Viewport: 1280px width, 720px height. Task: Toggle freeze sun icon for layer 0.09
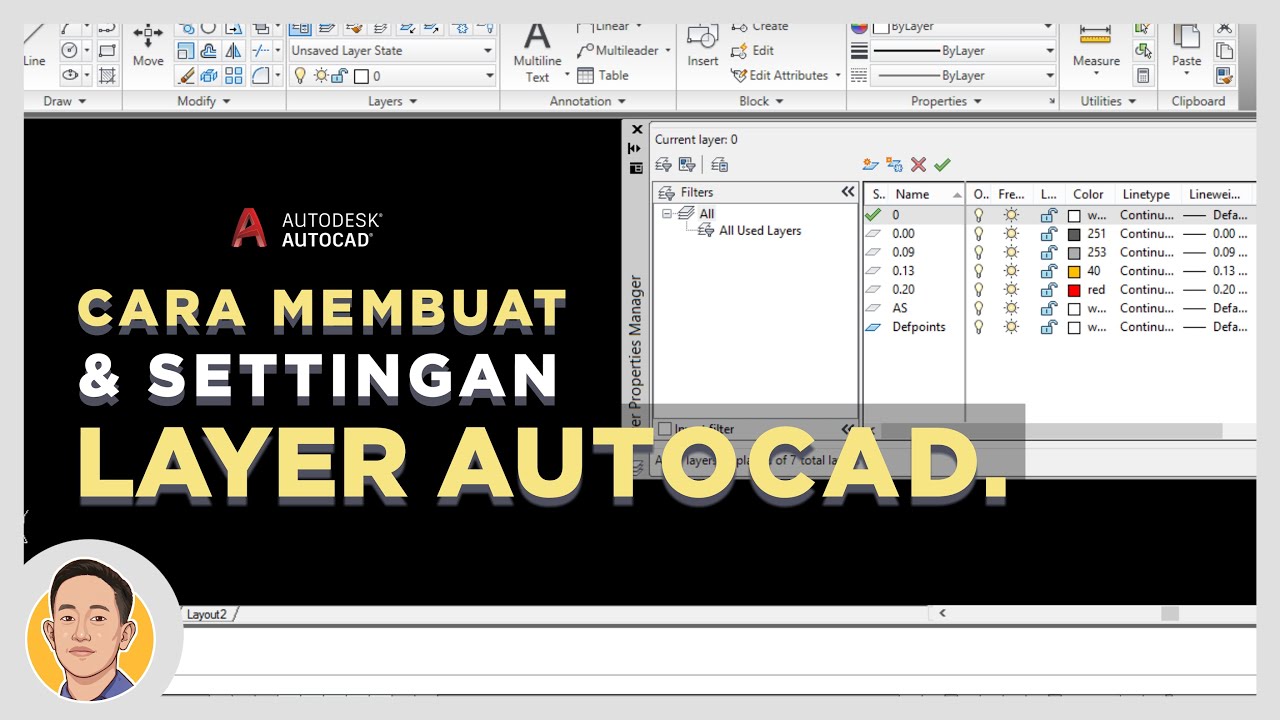point(1012,252)
